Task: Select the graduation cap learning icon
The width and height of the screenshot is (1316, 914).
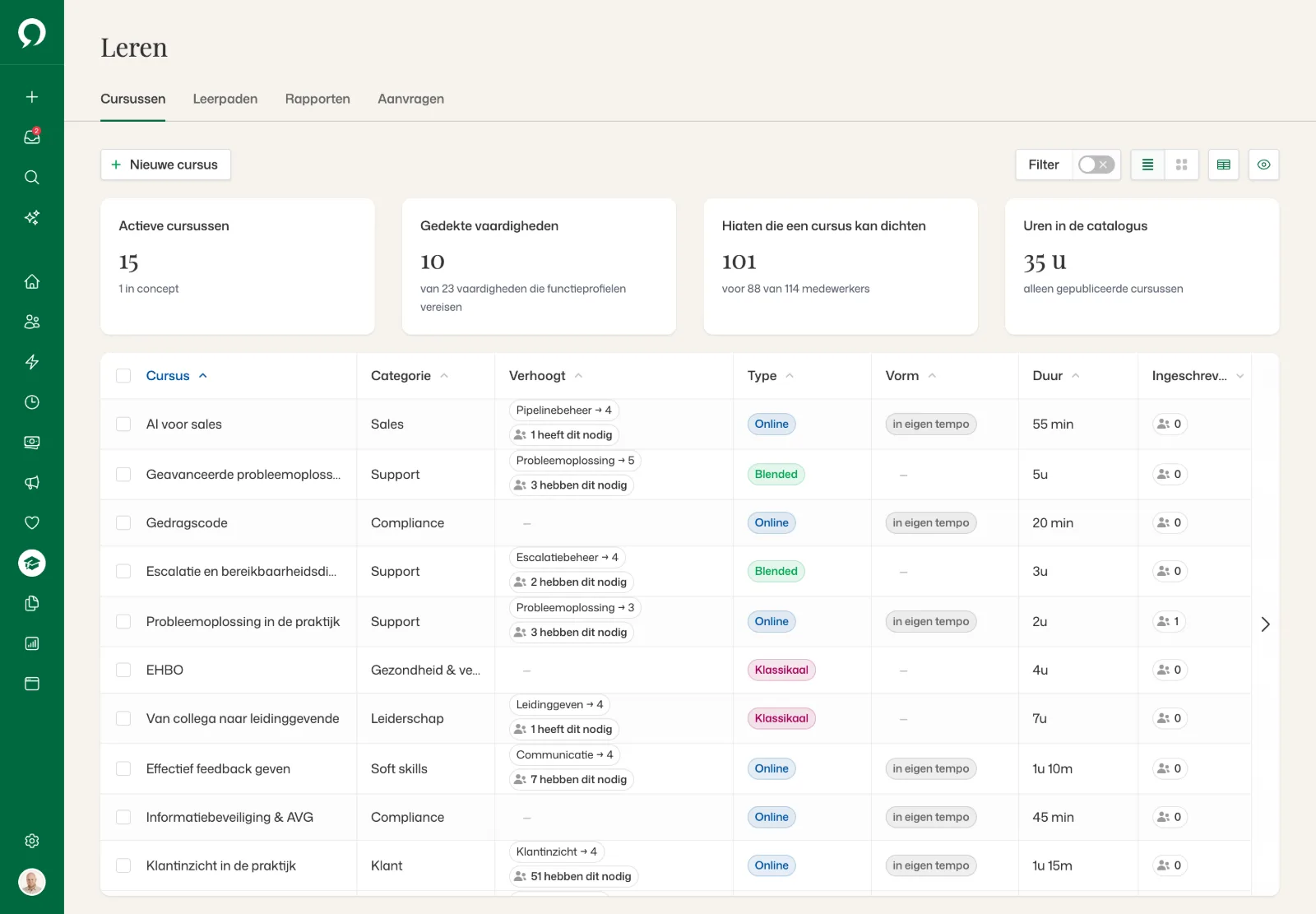Action: 32,563
